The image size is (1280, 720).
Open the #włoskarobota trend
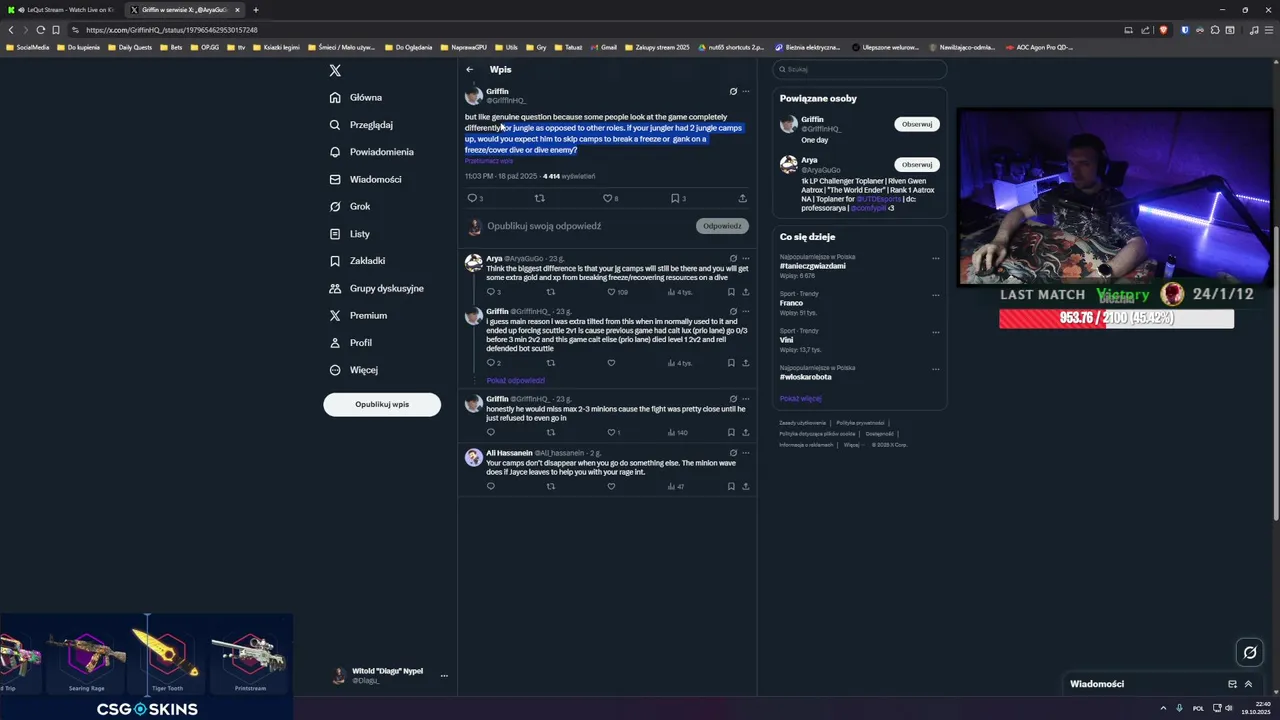point(806,377)
